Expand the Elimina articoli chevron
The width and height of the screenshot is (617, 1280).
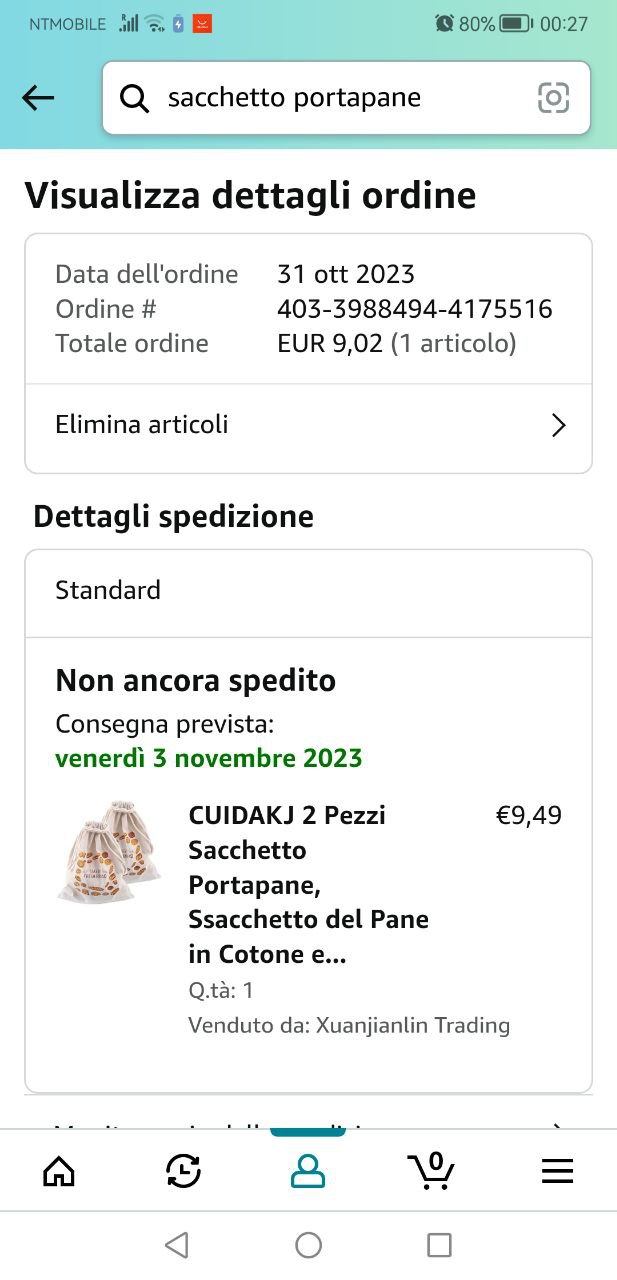point(559,426)
